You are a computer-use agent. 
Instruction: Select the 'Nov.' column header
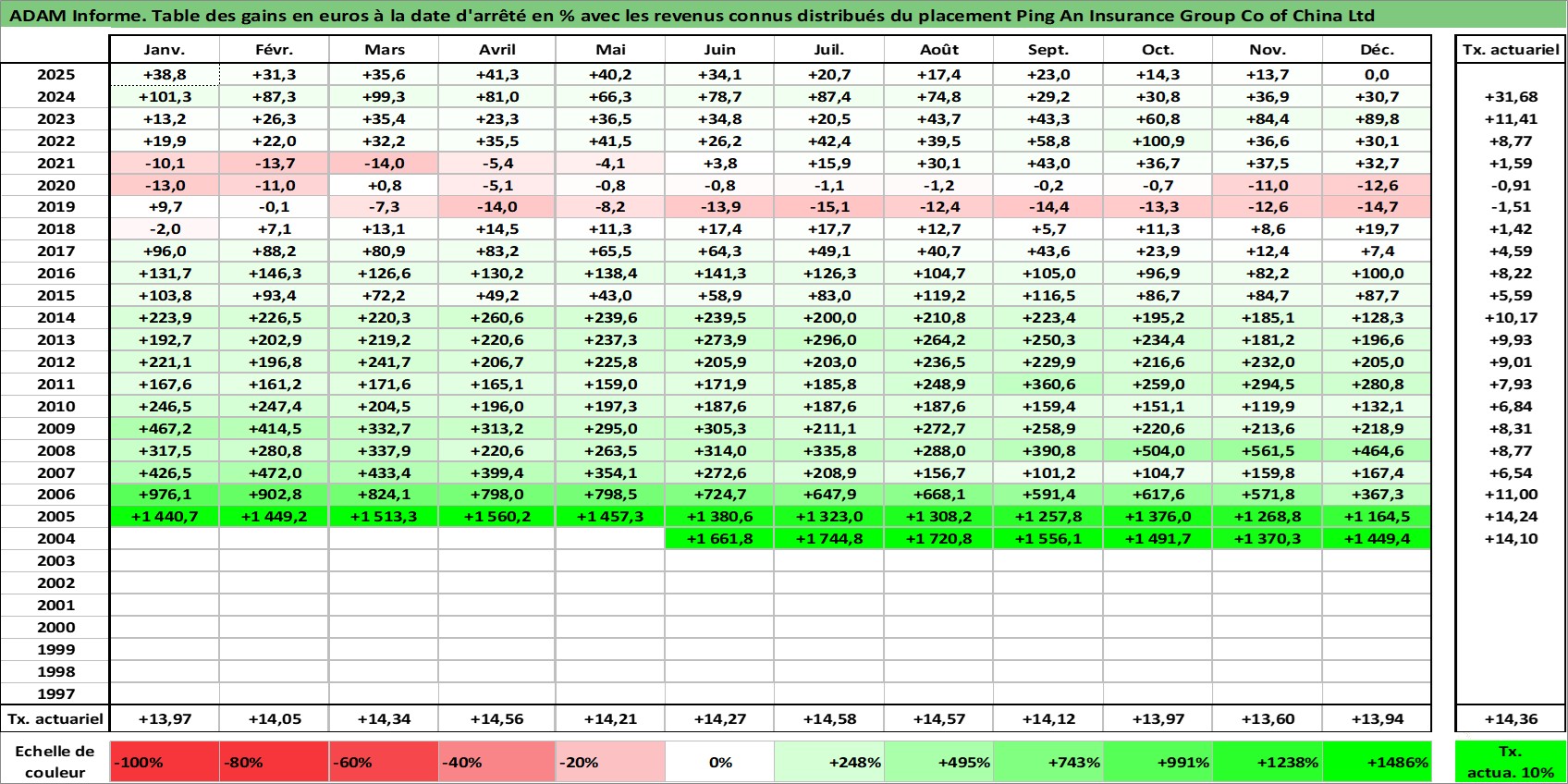(x=1268, y=50)
